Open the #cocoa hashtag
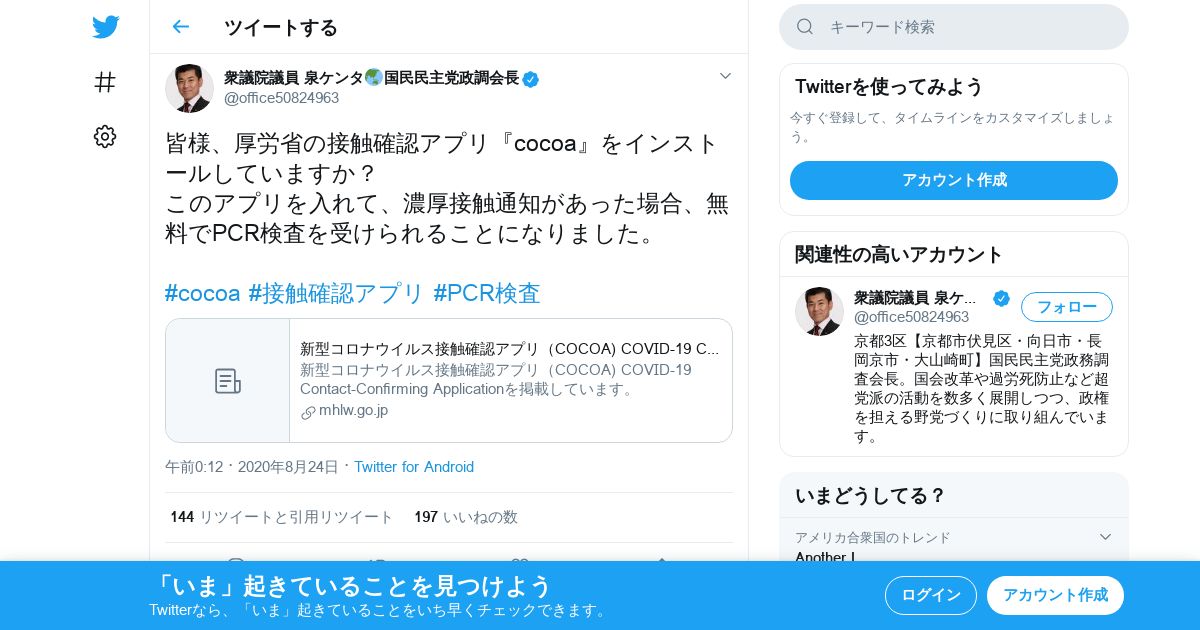 (x=202, y=293)
